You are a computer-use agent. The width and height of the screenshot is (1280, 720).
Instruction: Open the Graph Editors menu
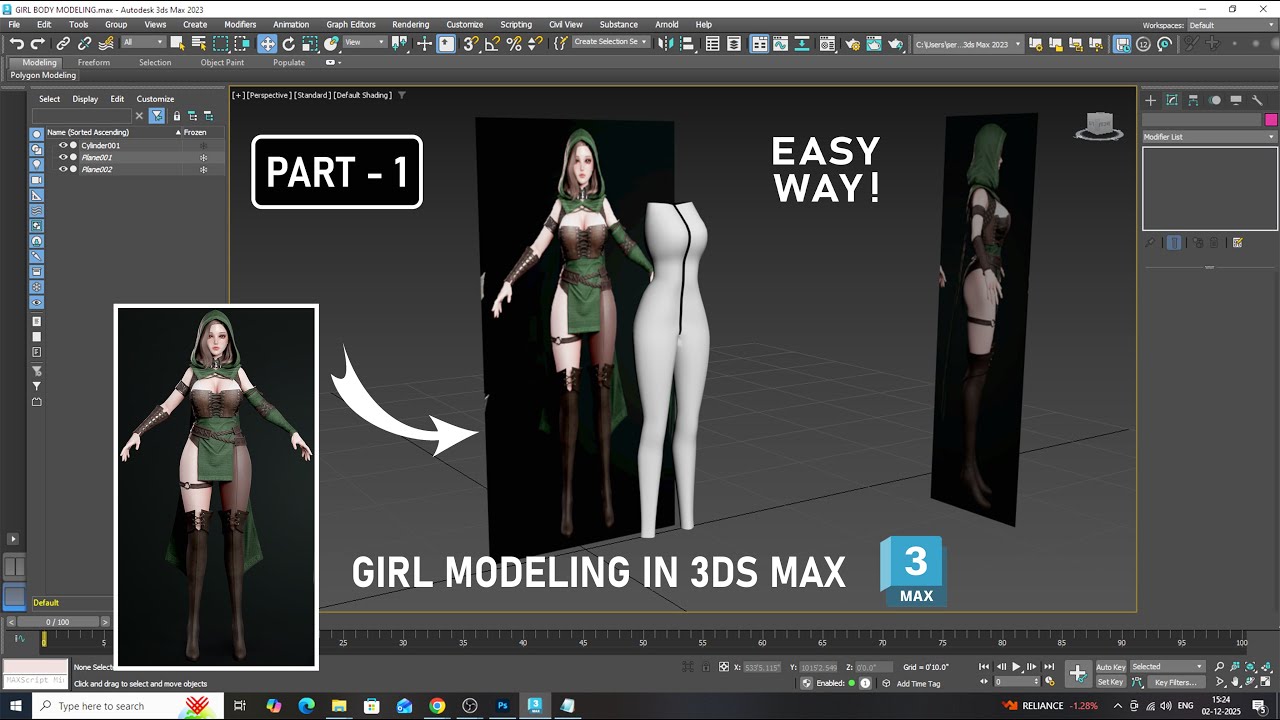click(351, 24)
